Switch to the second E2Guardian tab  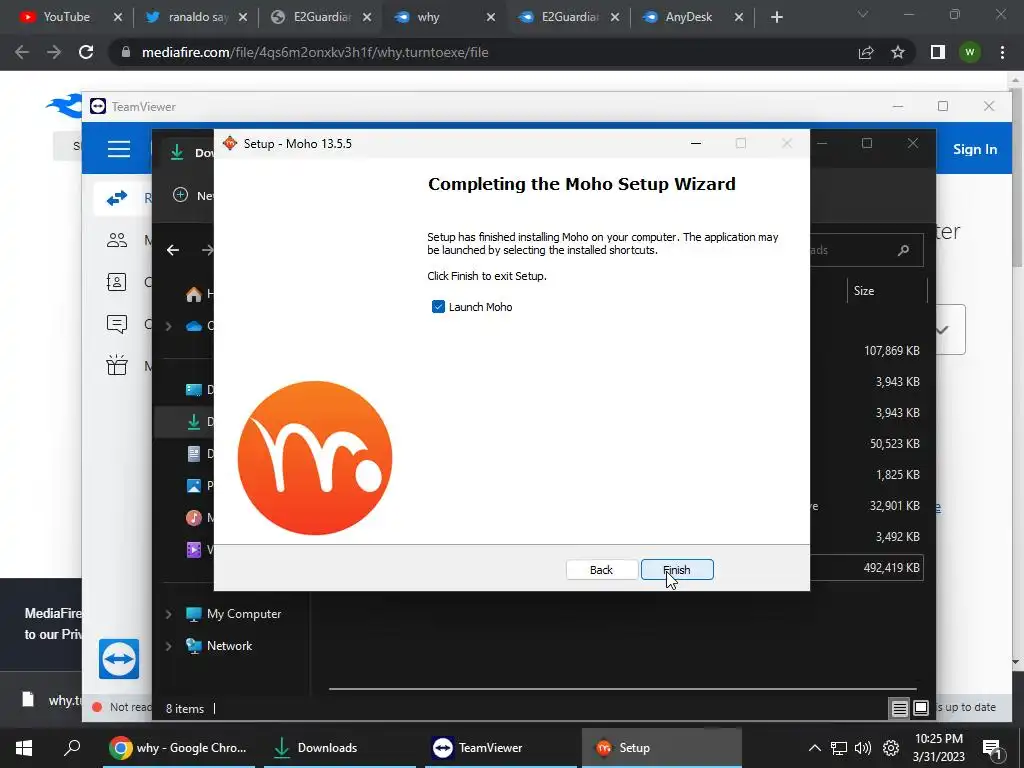pyautogui.click(x=566, y=17)
